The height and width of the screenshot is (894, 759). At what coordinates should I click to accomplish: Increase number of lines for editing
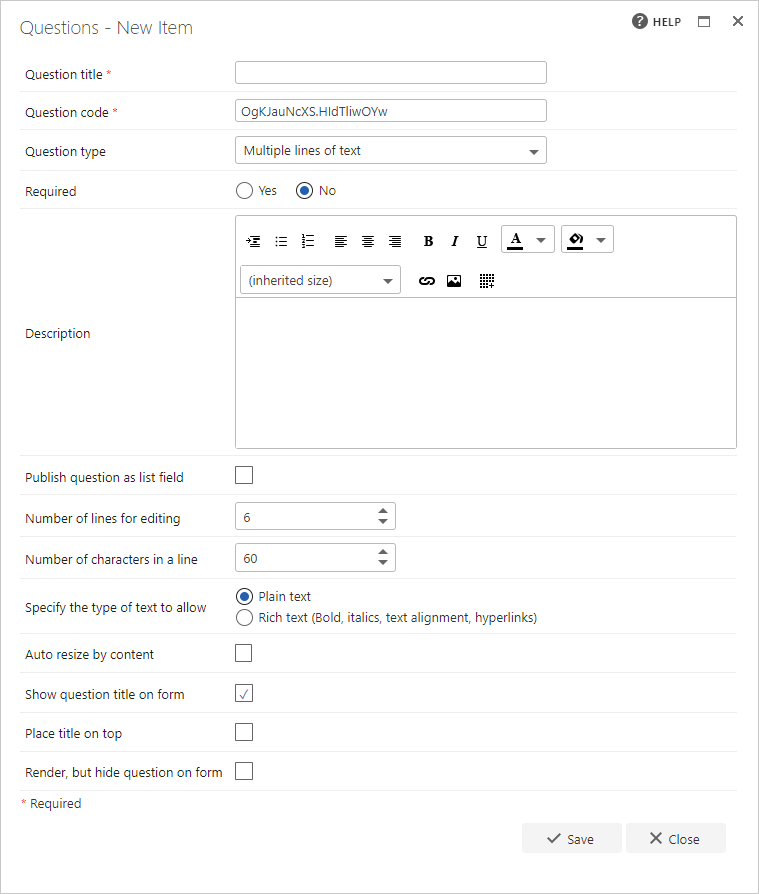tap(383, 511)
